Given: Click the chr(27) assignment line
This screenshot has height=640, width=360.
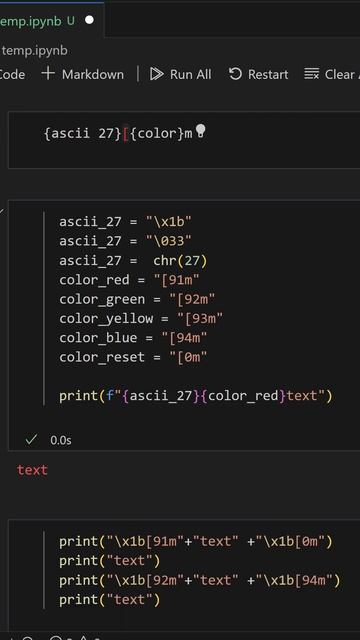Looking at the screenshot, I should tap(133, 260).
